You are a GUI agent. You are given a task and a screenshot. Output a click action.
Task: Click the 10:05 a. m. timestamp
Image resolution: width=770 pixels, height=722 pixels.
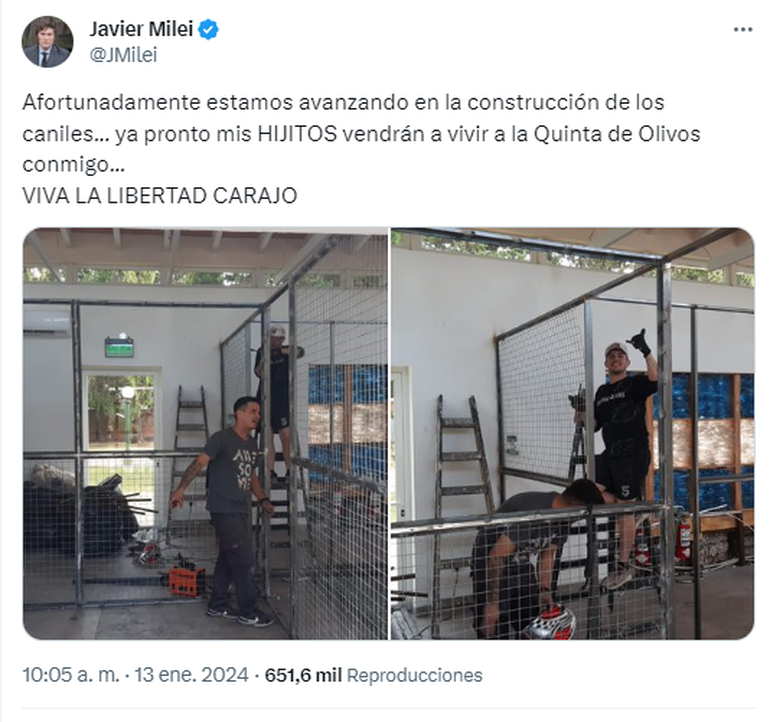71,675
